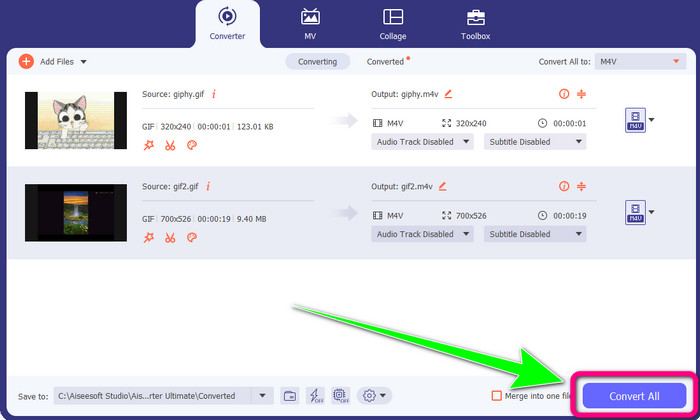Toggle the lightning acceleration icon
The height and width of the screenshot is (420, 700).
[x=315, y=395]
